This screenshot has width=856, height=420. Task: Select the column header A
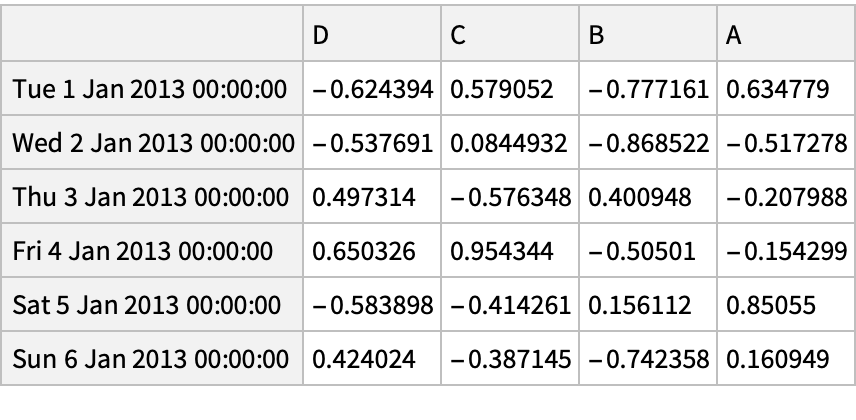pyautogui.click(x=784, y=35)
